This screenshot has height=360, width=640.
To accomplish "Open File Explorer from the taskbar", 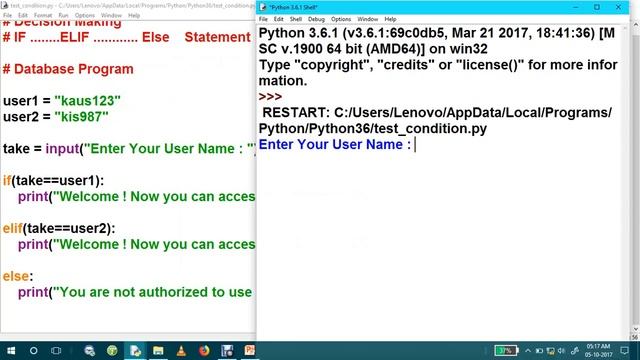I will [158, 351].
